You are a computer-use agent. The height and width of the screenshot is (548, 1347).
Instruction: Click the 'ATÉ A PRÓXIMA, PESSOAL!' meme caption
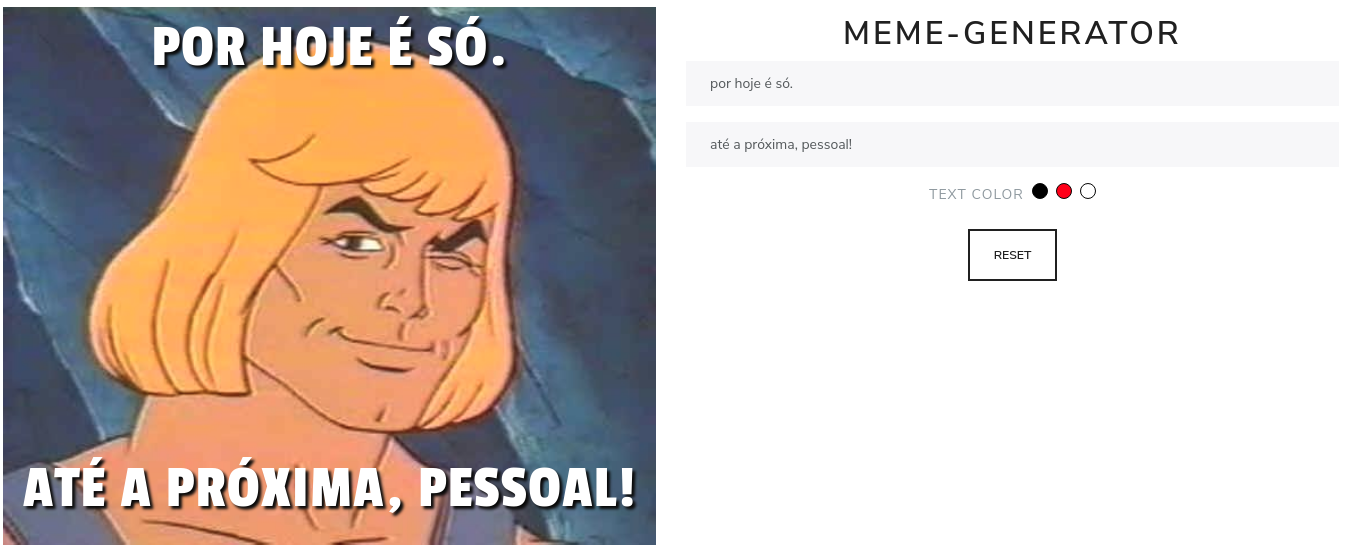coord(329,489)
